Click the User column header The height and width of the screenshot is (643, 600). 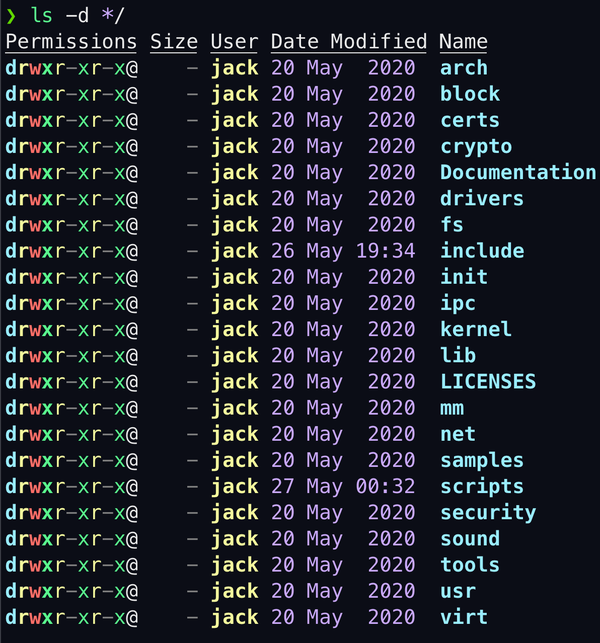pos(234,42)
